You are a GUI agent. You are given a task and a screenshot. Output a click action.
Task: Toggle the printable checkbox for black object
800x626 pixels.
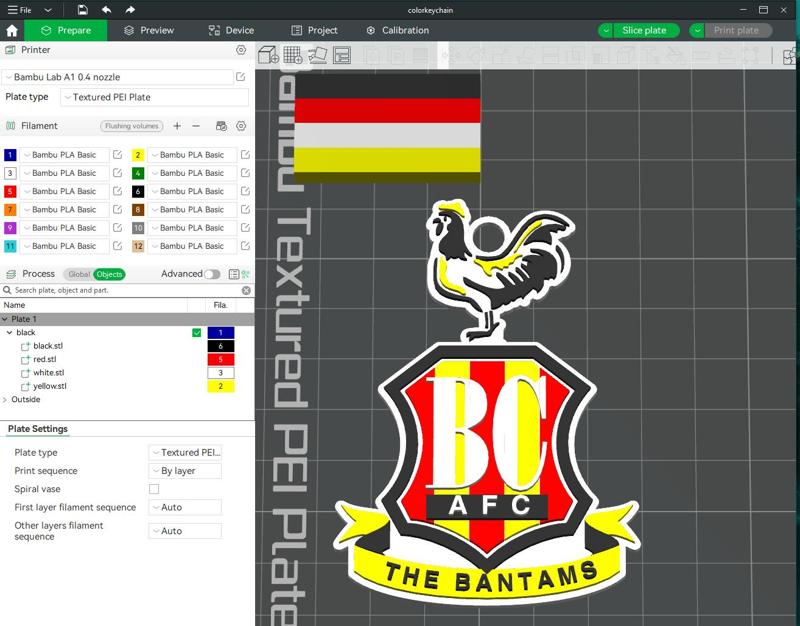(x=196, y=333)
